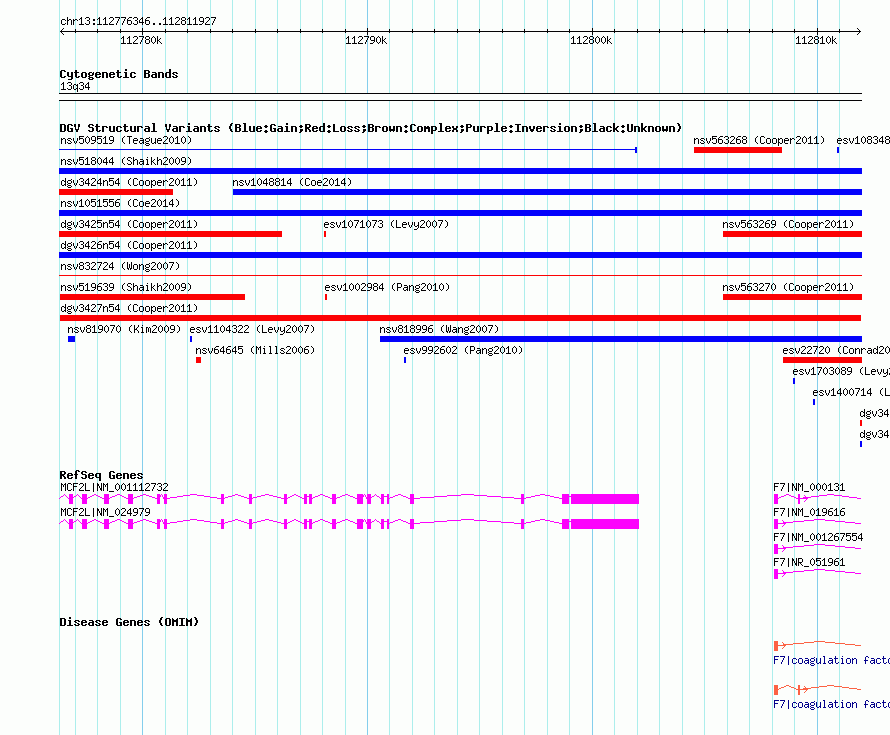The image size is (890, 735).
Task: Select the nsv832724 (Wong2007) variant label
Action: 120,266
